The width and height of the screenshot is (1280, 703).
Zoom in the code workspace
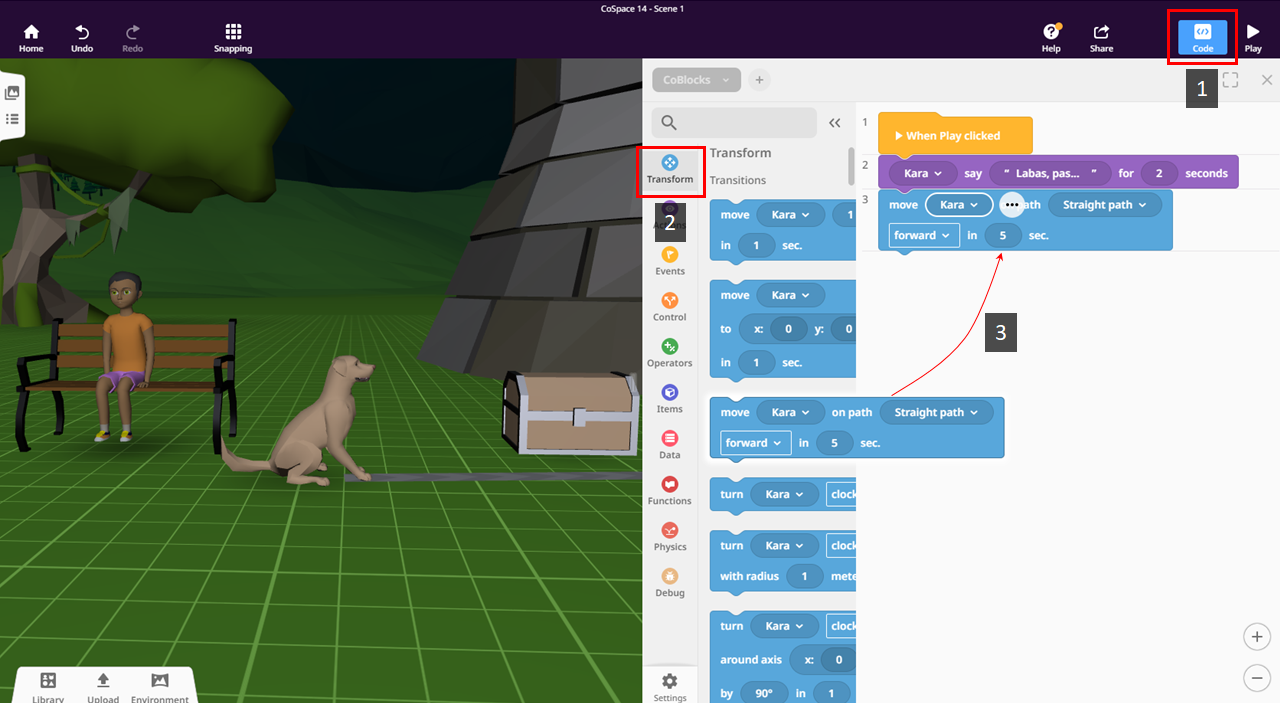point(1257,636)
